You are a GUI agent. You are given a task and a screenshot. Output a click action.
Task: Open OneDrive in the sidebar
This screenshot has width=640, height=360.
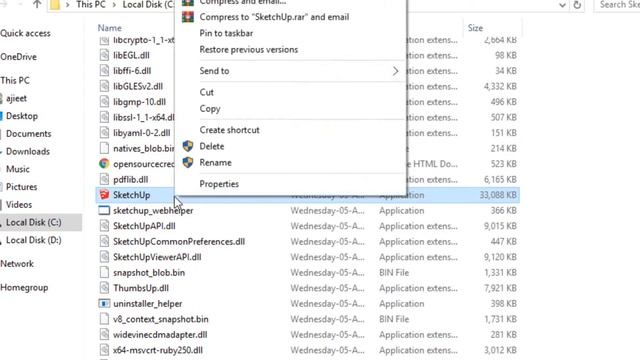18,57
